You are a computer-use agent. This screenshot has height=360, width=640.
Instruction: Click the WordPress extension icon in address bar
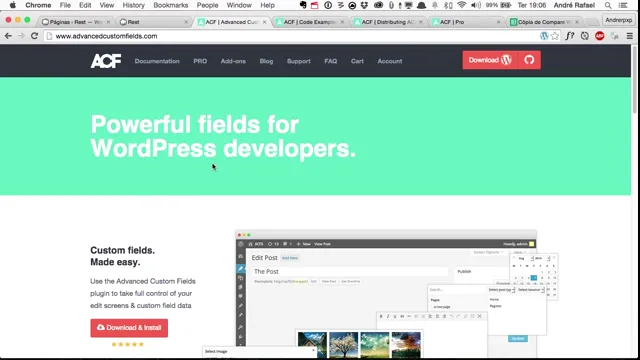[x=544, y=36]
